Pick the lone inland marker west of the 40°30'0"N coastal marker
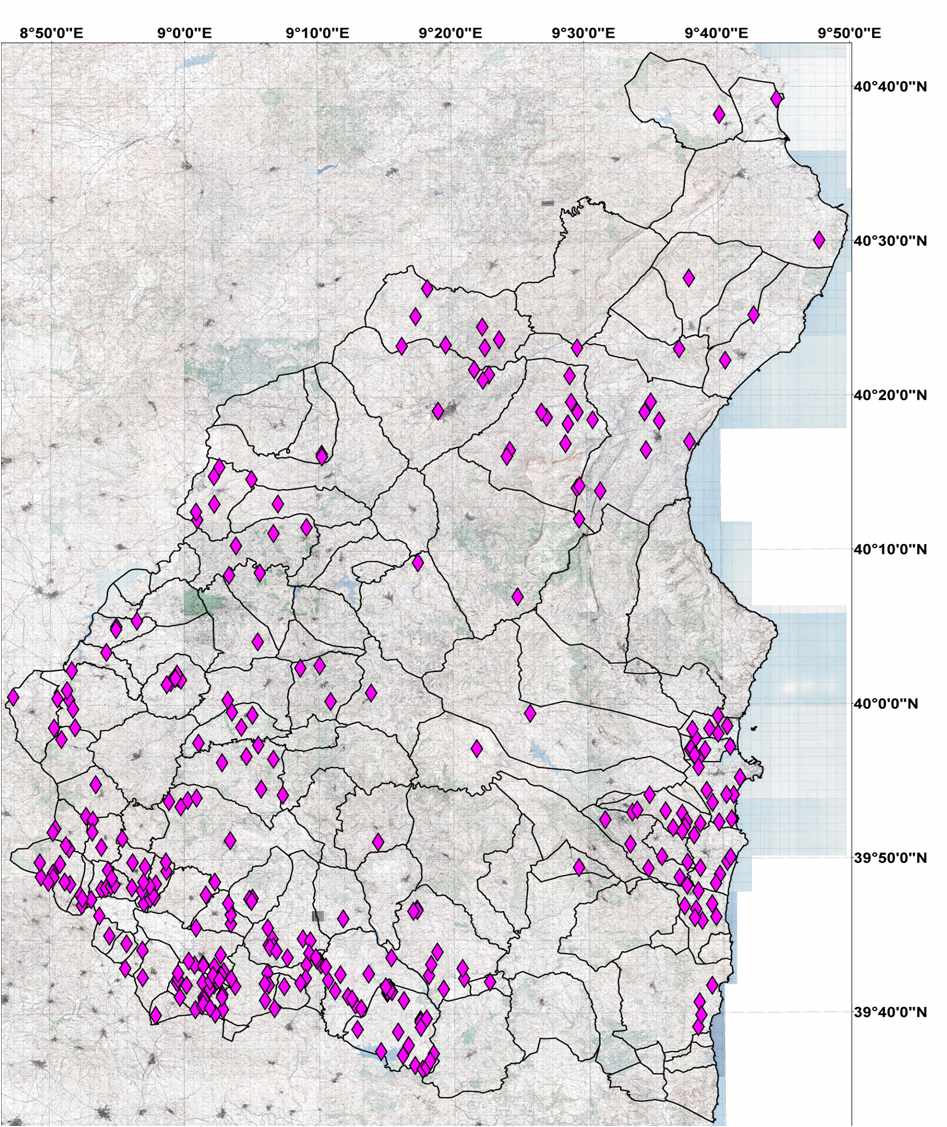Image resolution: width=947 pixels, height=1127 pixels. (688, 278)
